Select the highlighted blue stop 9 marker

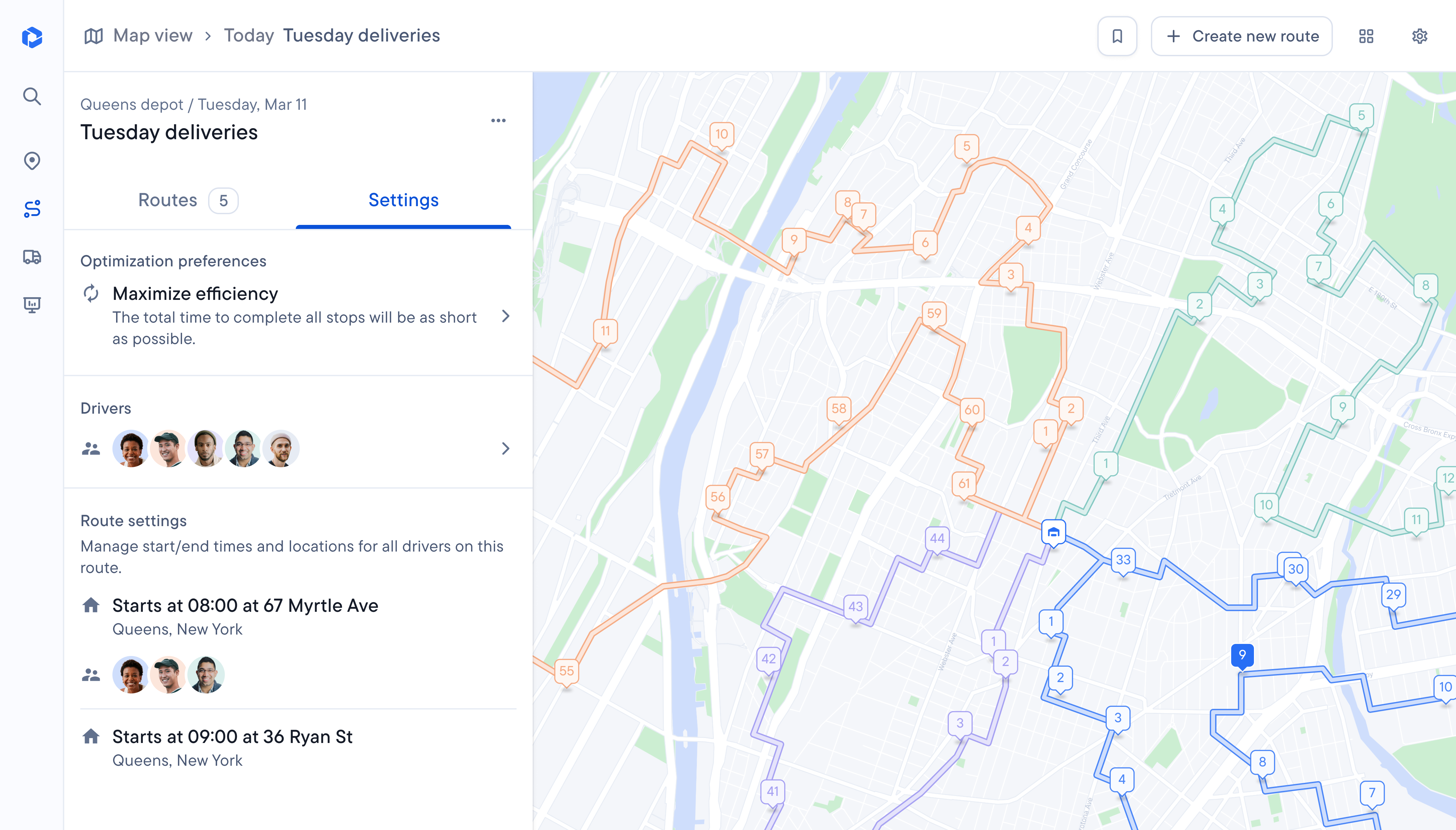pos(1242,656)
